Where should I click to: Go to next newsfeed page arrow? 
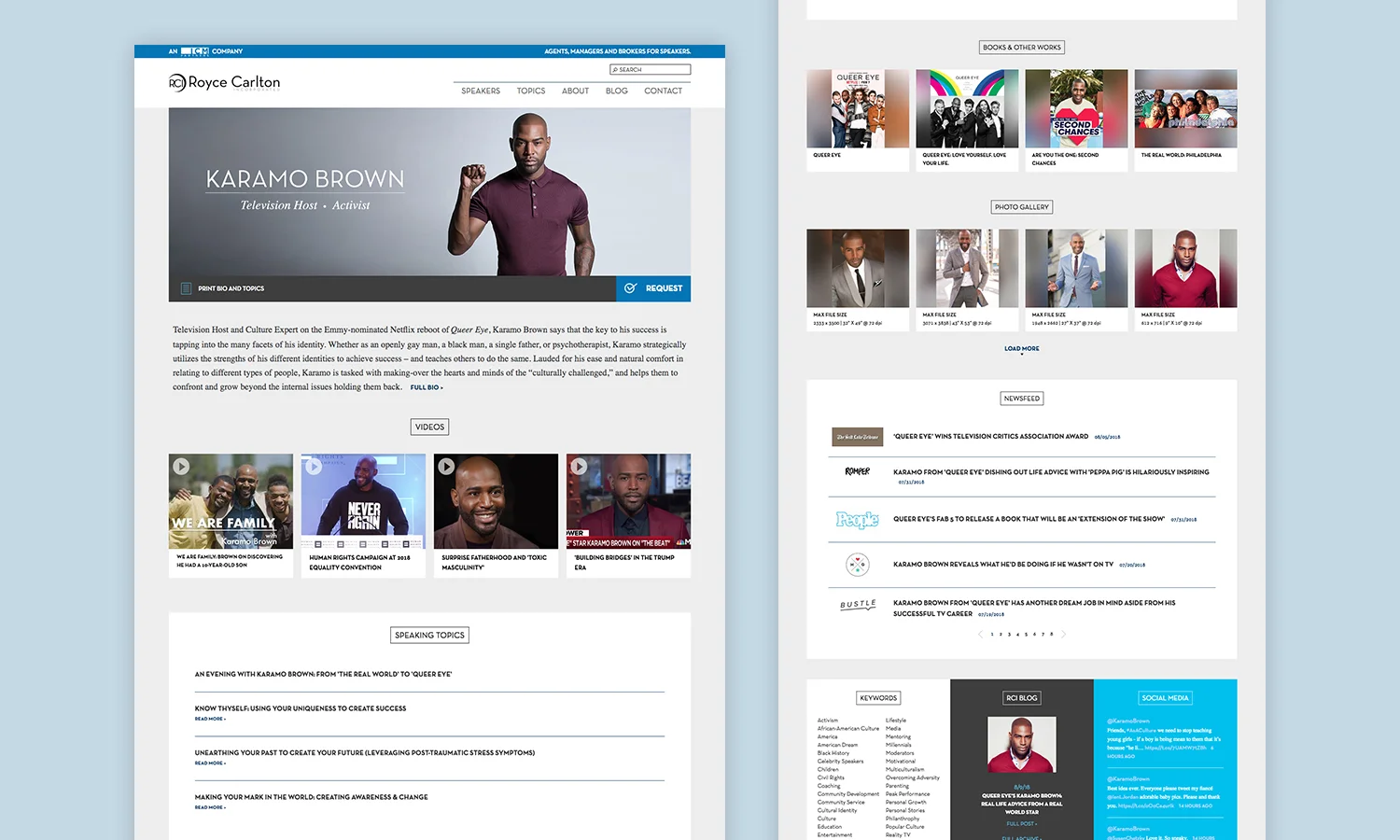coord(1063,635)
